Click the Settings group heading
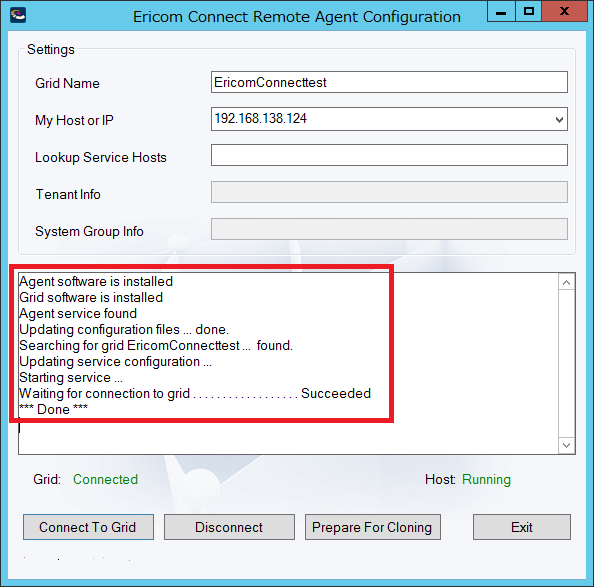Viewport: 594px width, 587px height. (51, 50)
